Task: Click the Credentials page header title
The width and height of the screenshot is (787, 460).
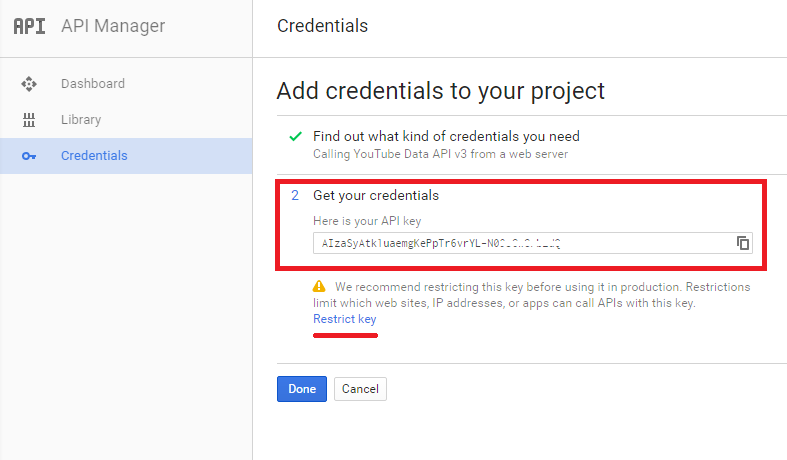Action: click(x=322, y=26)
